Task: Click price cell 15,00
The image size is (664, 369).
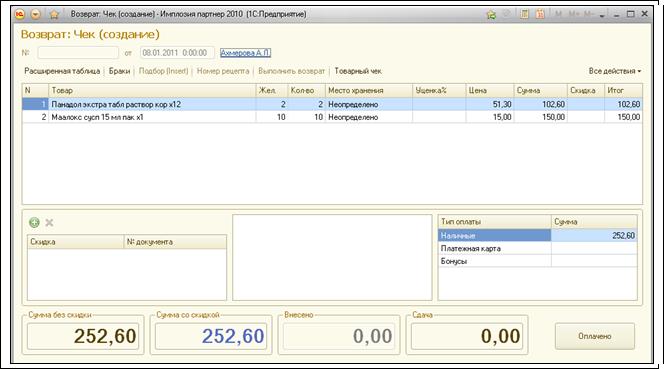Action: pyautogui.click(x=490, y=117)
